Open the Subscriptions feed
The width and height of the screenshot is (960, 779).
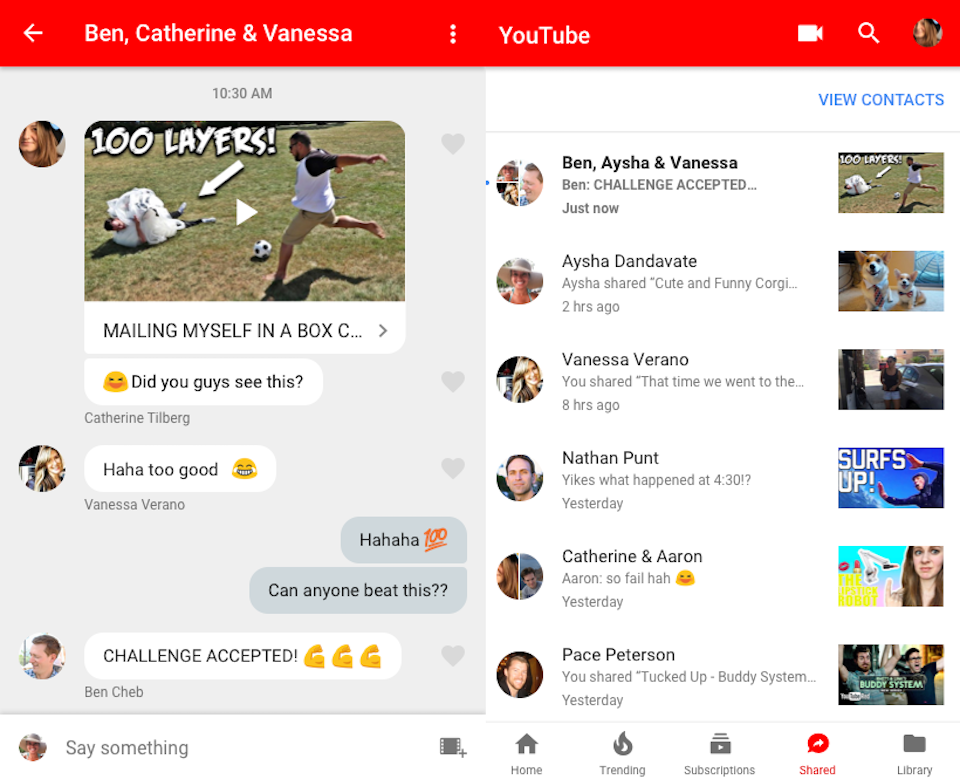[719, 744]
